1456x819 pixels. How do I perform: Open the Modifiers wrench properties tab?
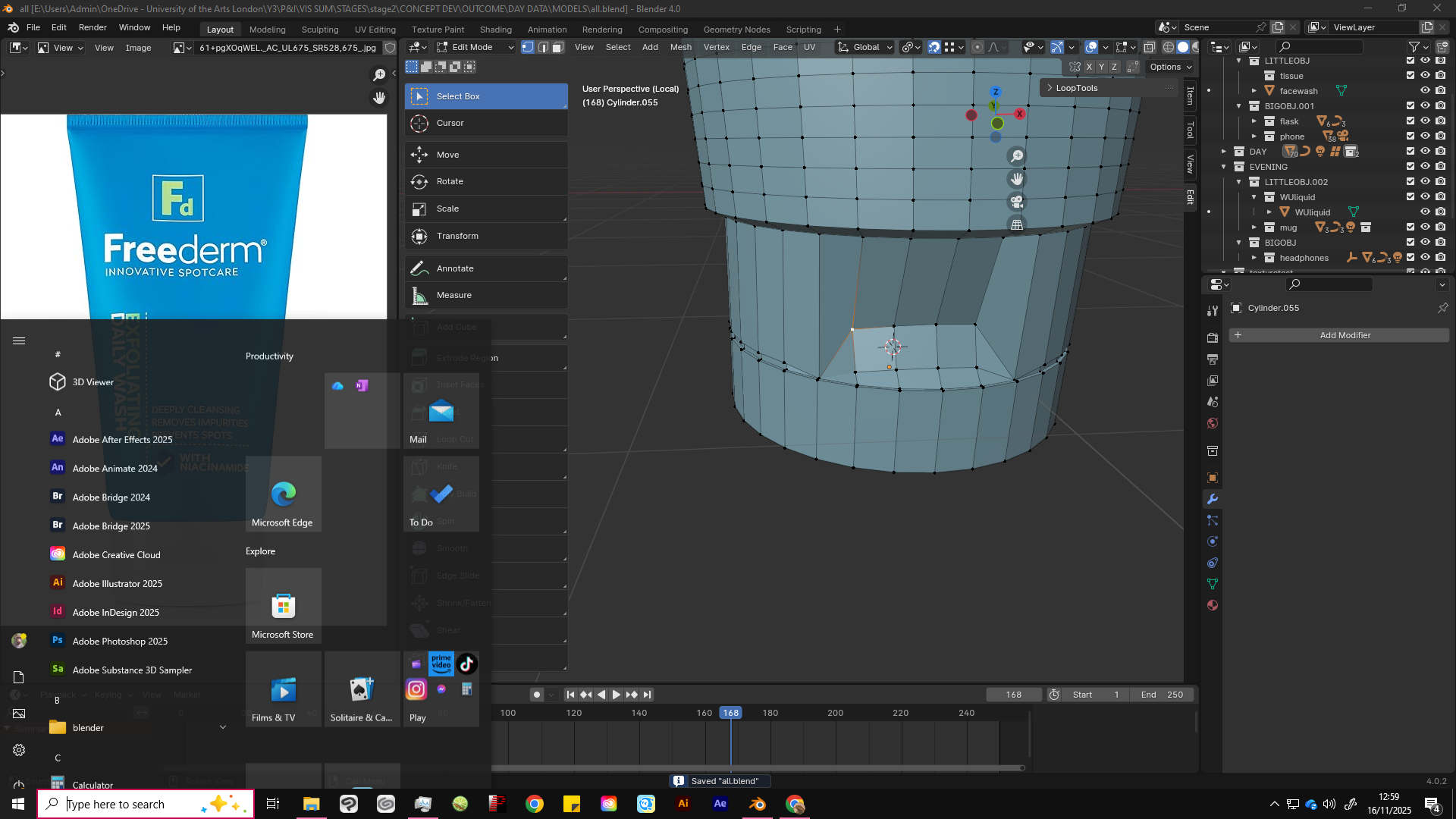point(1213,499)
